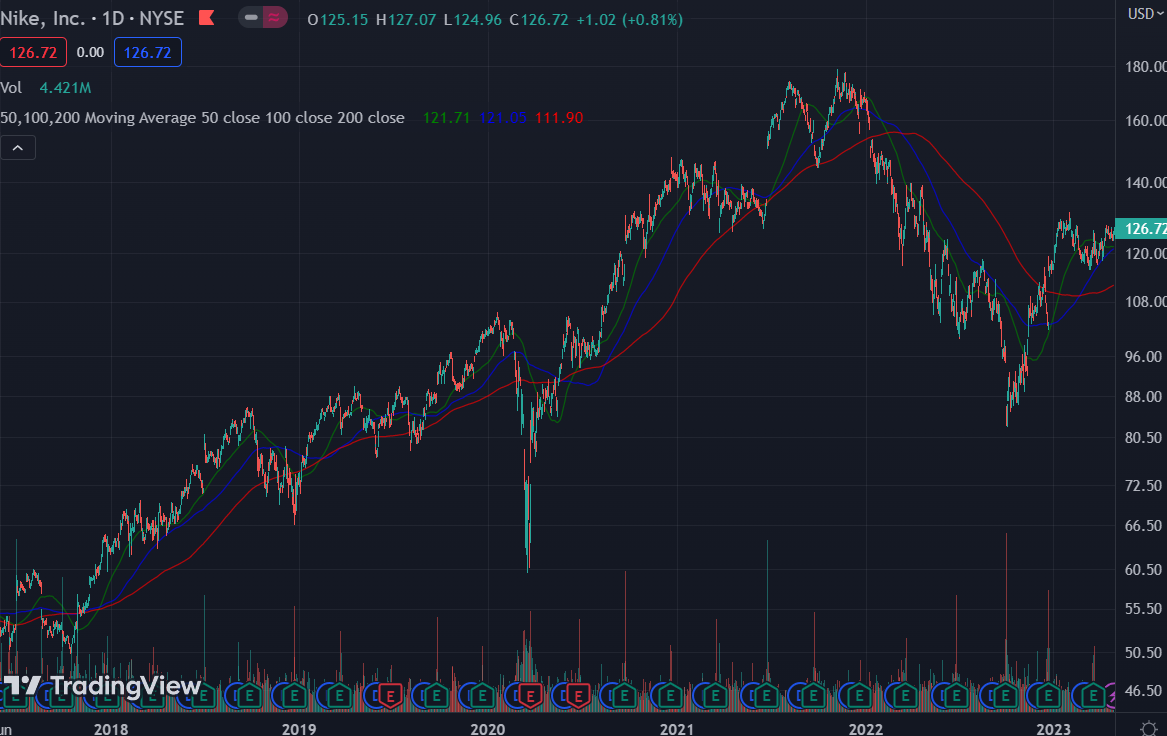Screen dimensions: 1167x736
Task: Click the change text +1.02 (+0.81%)
Action: 630,19
